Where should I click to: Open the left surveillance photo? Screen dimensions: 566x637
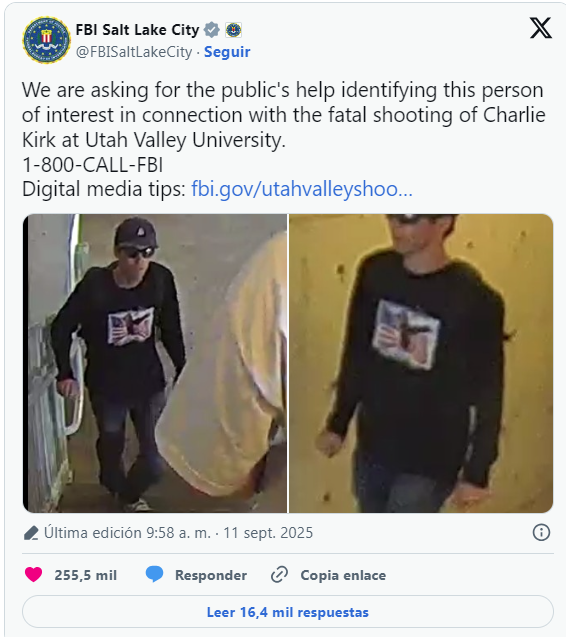tap(155, 363)
